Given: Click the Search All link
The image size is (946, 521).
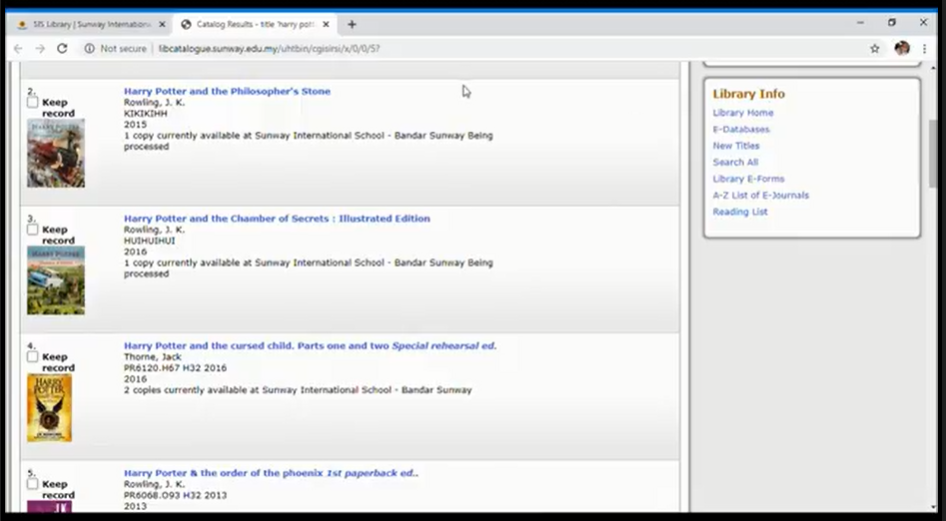Looking at the screenshot, I should 735,162.
